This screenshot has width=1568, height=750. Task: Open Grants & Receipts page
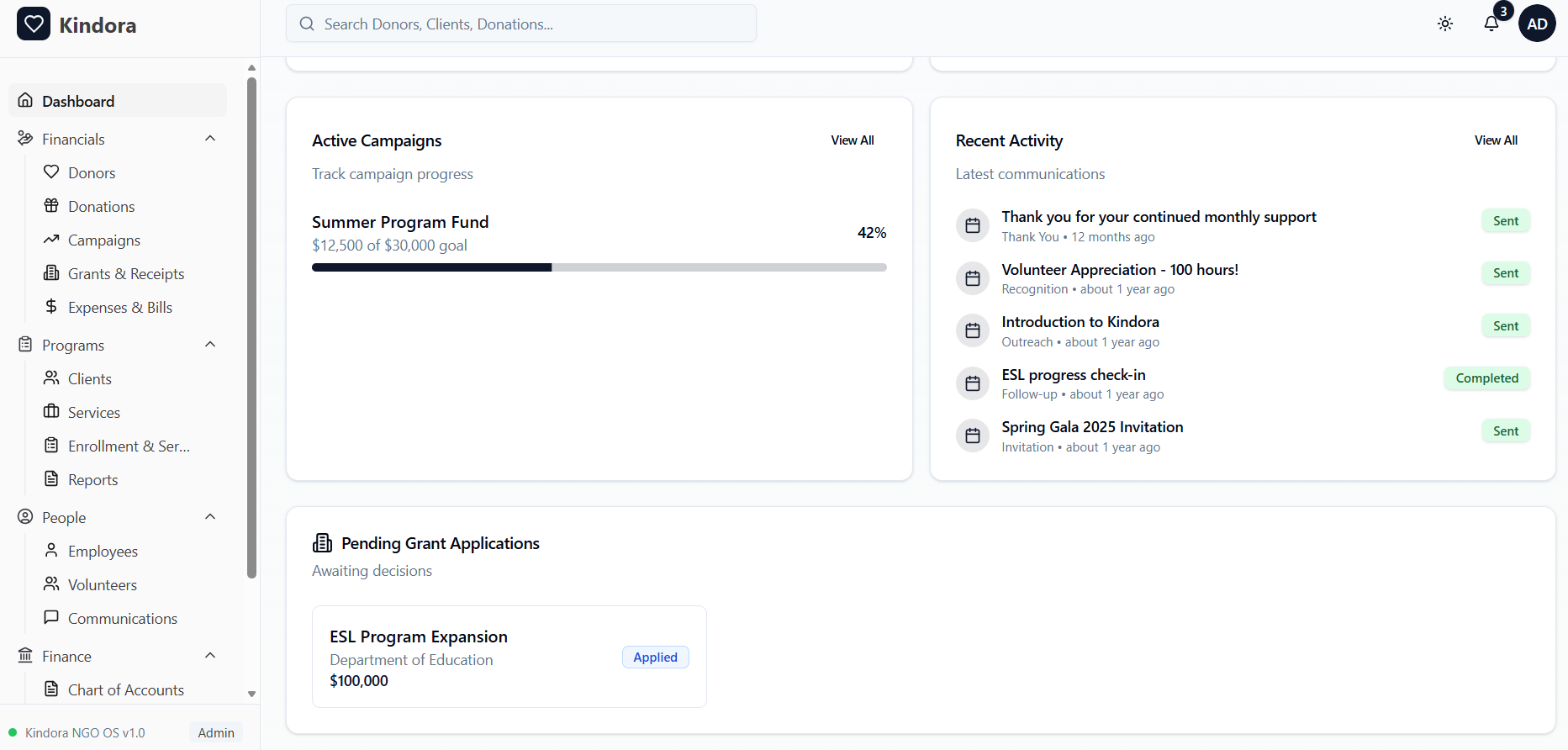[126, 273]
